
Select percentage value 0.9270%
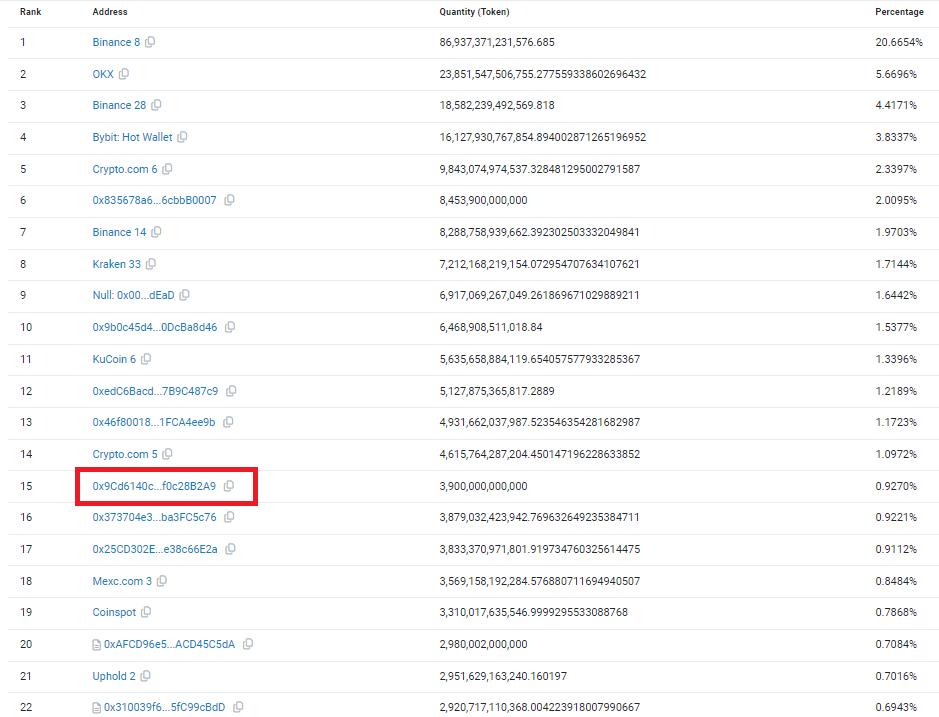click(896, 486)
